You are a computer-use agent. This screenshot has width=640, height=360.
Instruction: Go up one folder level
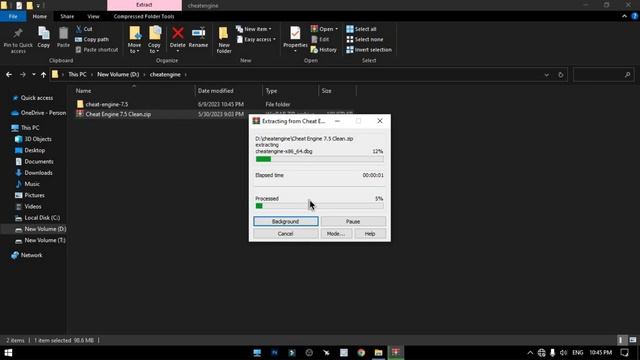[x=43, y=75]
